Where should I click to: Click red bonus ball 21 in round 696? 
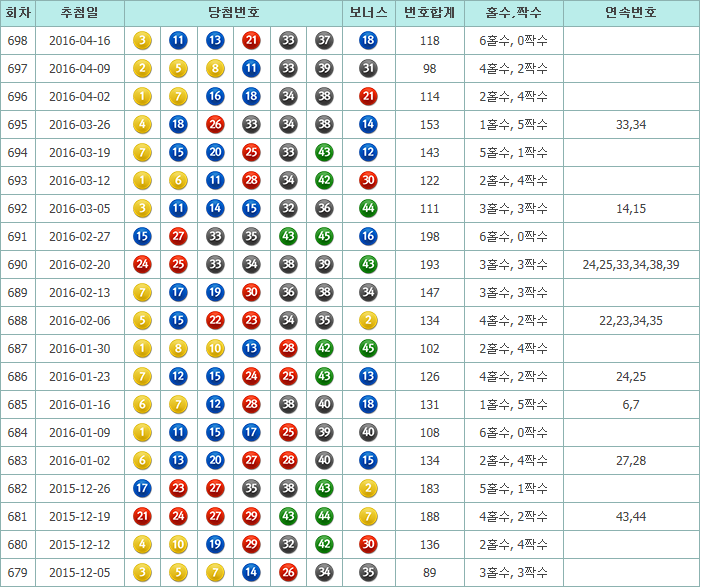(x=368, y=97)
